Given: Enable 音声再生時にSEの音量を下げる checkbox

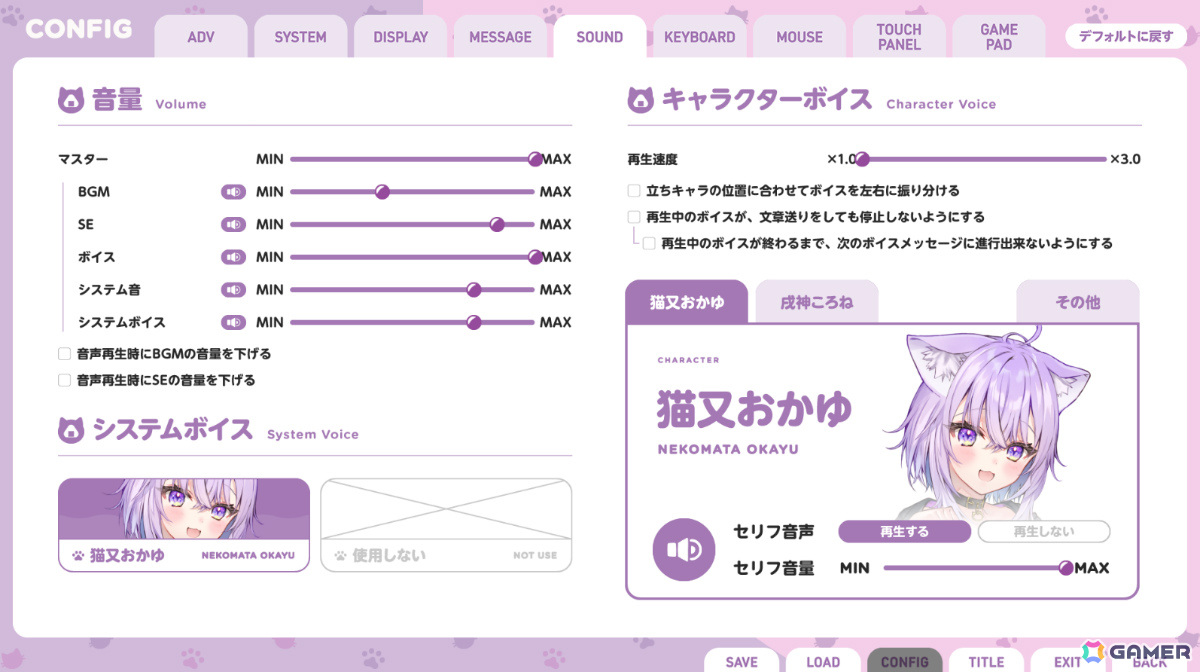Looking at the screenshot, I should [x=64, y=380].
